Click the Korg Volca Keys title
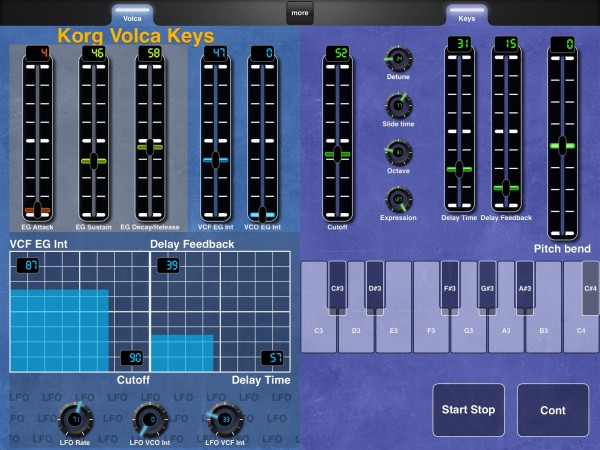Viewport: 600px width, 450px height. coord(136,36)
